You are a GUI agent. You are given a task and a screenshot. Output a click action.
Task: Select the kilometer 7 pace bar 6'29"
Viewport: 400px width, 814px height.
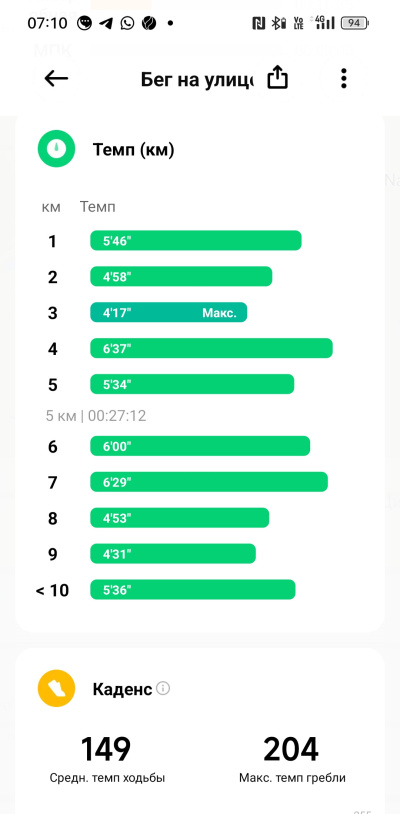pyautogui.click(x=209, y=482)
